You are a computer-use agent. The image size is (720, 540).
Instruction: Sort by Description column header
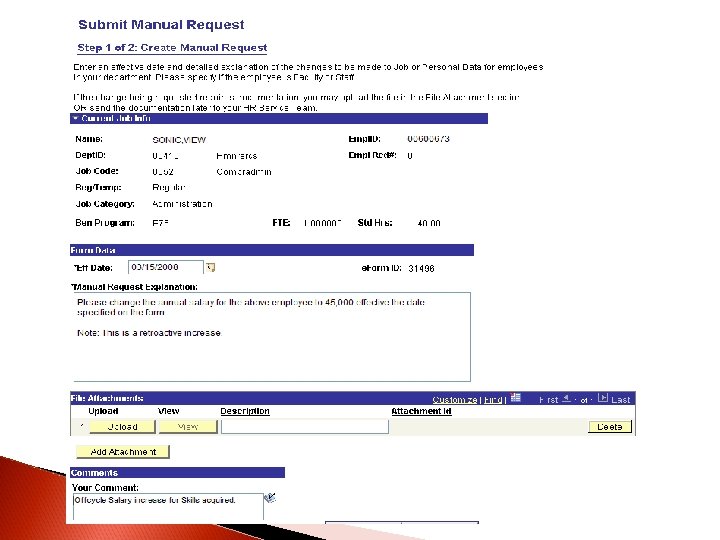click(x=245, y=411)
